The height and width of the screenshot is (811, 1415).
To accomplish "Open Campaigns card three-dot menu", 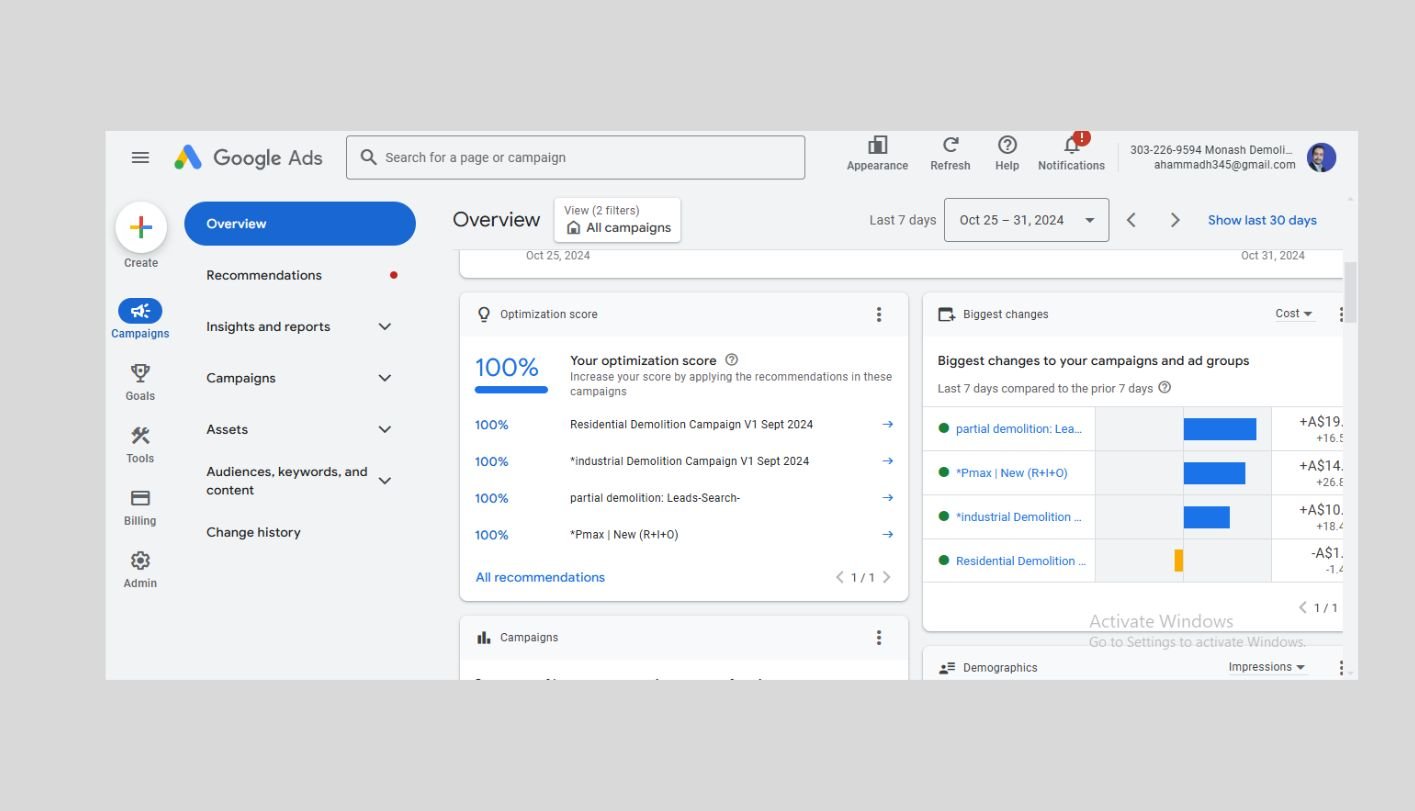I will [x=879, y=638].
